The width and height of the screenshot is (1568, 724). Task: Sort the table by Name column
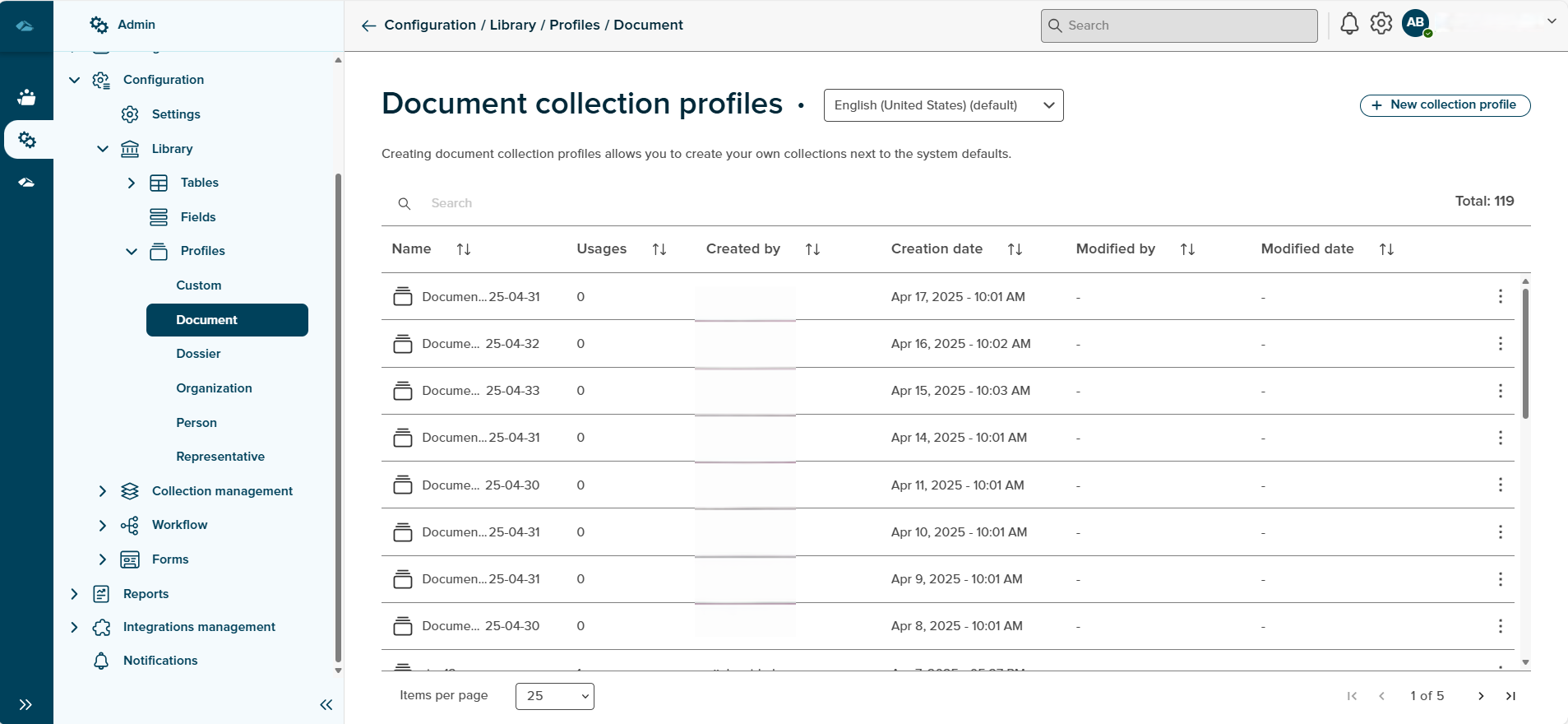(x=464, y=249)
